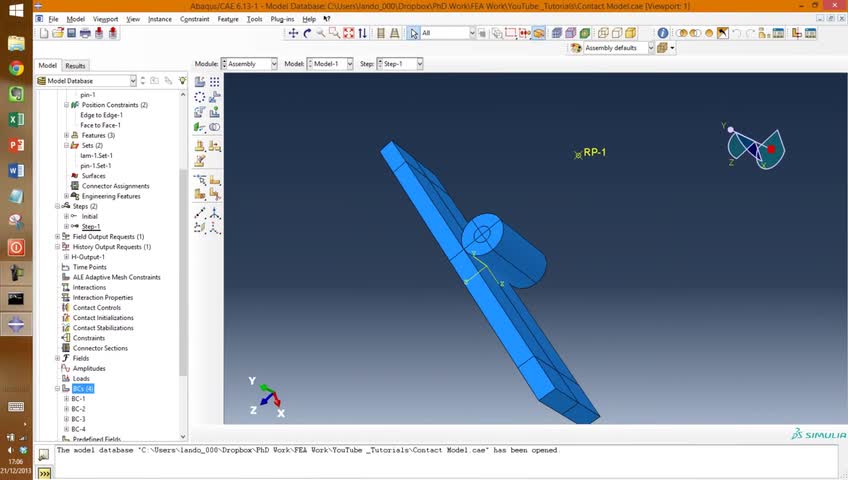
Task: Expand the BC-1 tree node
Action: [67, 399]
